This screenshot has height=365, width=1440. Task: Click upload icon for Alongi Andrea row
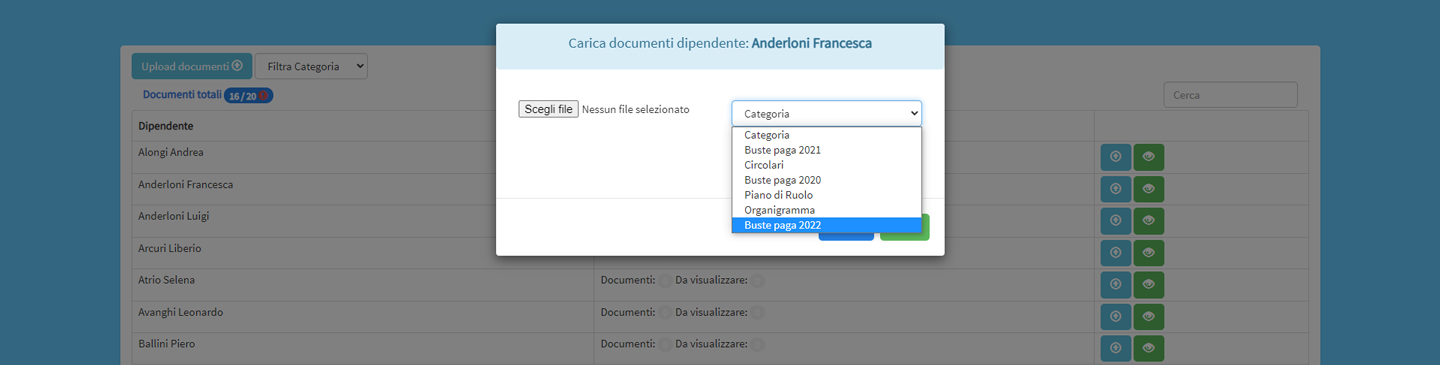pos(1116,157)
